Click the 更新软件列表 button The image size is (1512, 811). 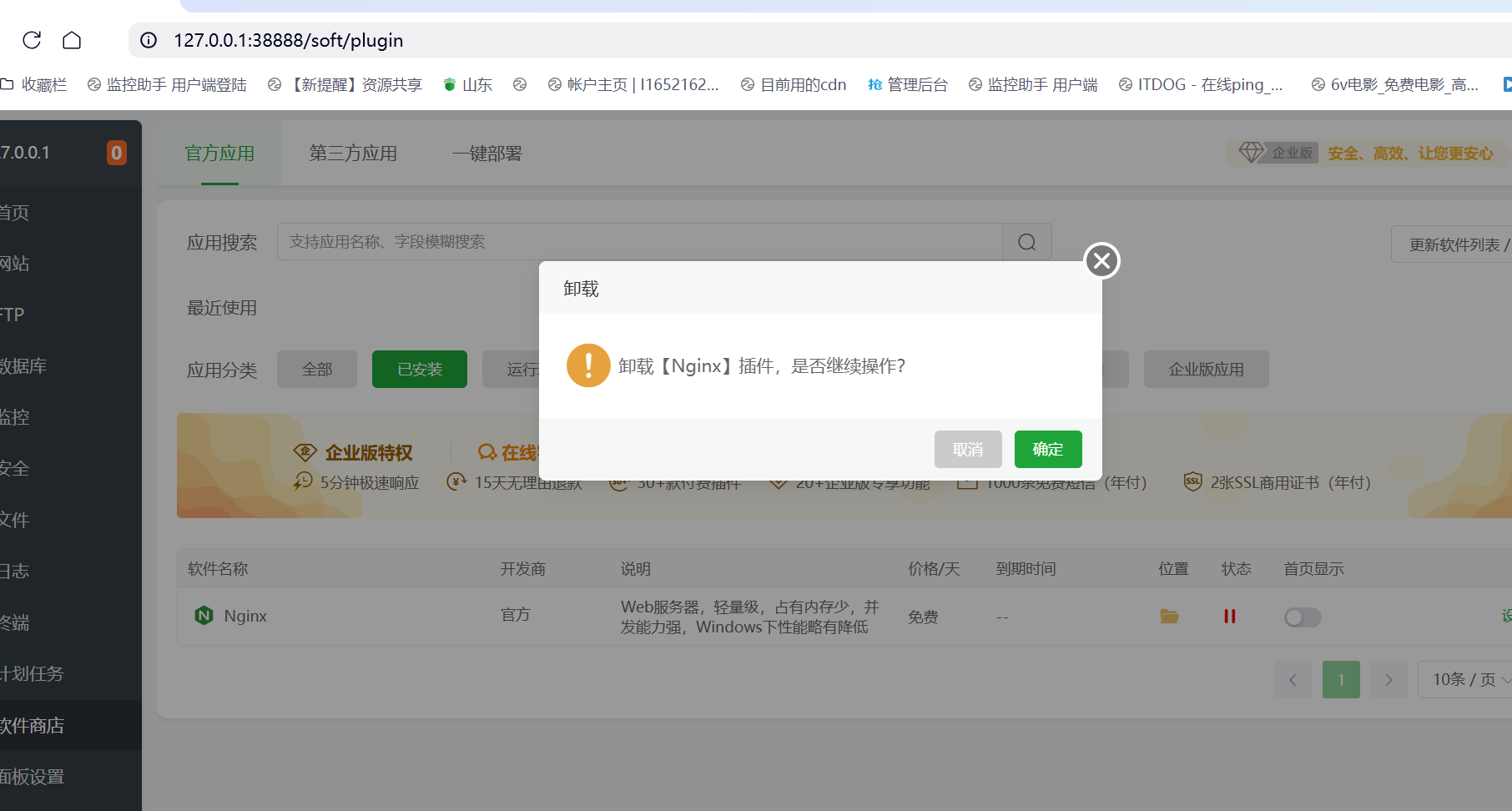pyautogui.click(x=1454, y=244)
